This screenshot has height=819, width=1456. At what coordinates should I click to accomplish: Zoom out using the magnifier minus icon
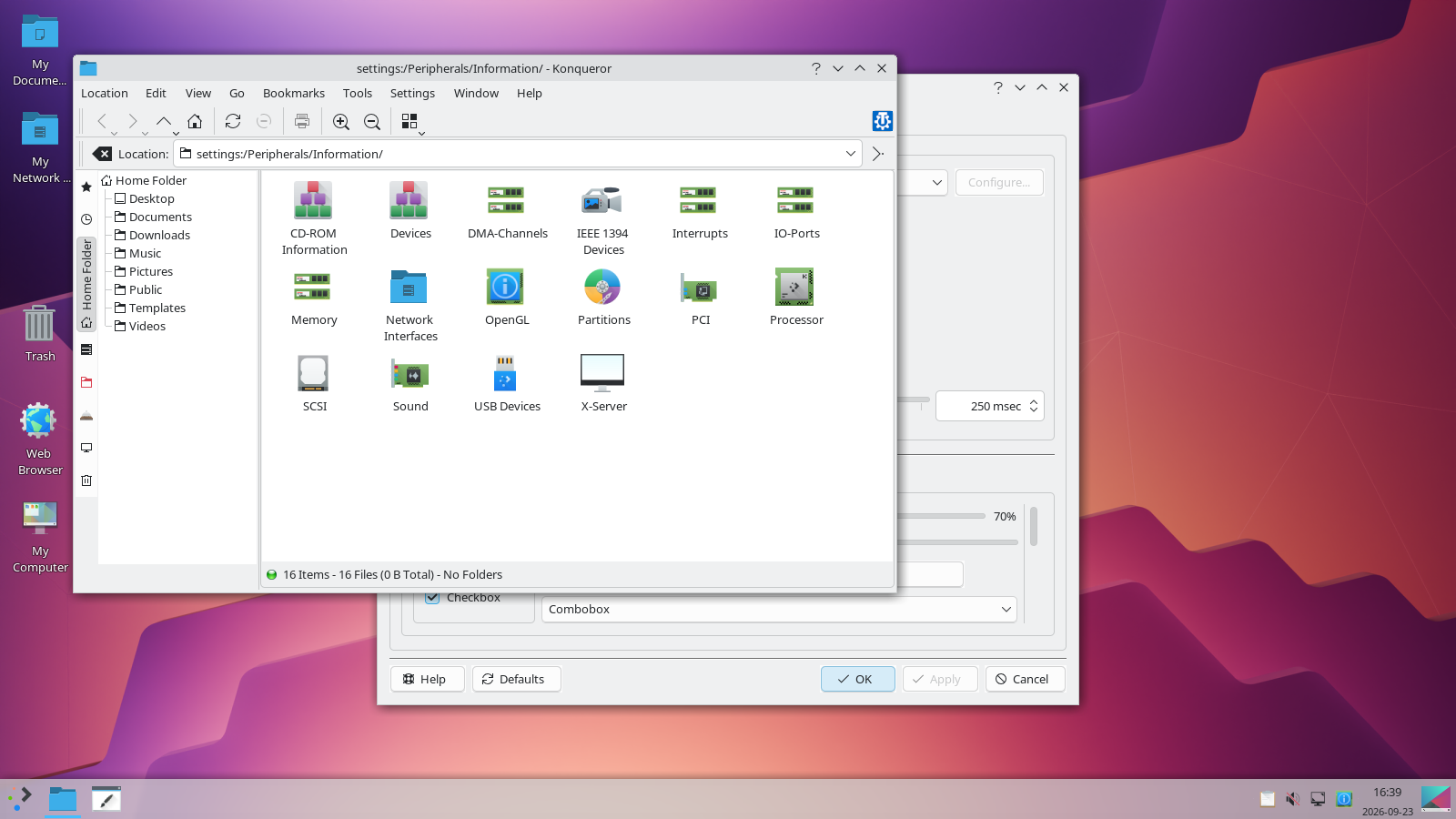(x=372, y=121)
